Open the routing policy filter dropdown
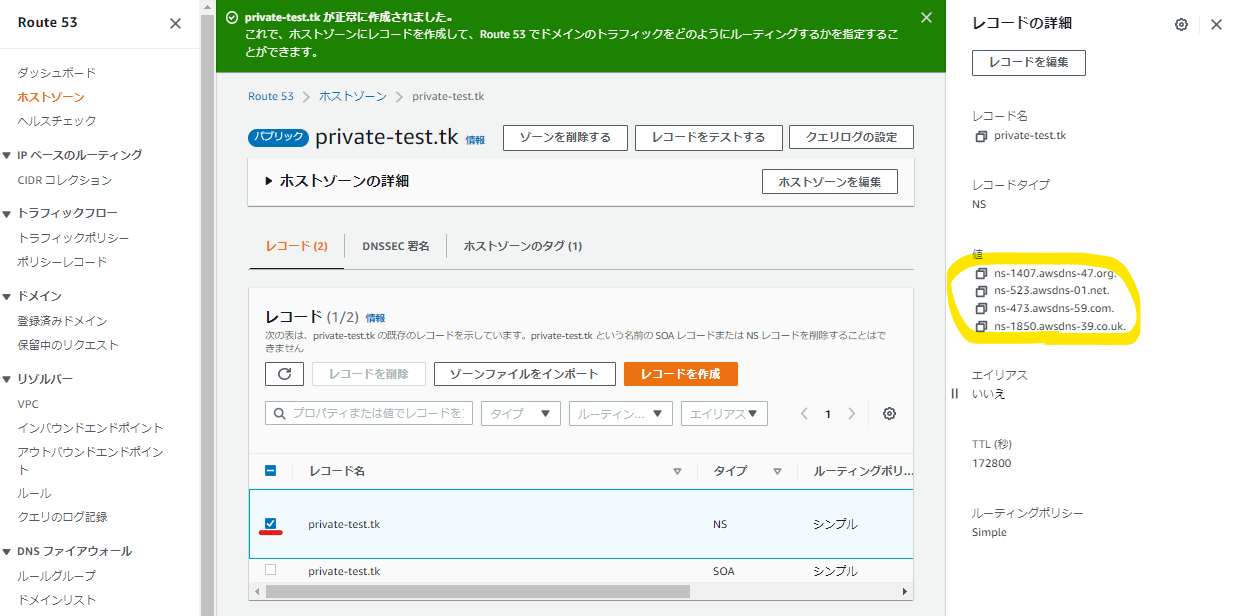This screenshot has width=1234, height=616. (621, 413)
